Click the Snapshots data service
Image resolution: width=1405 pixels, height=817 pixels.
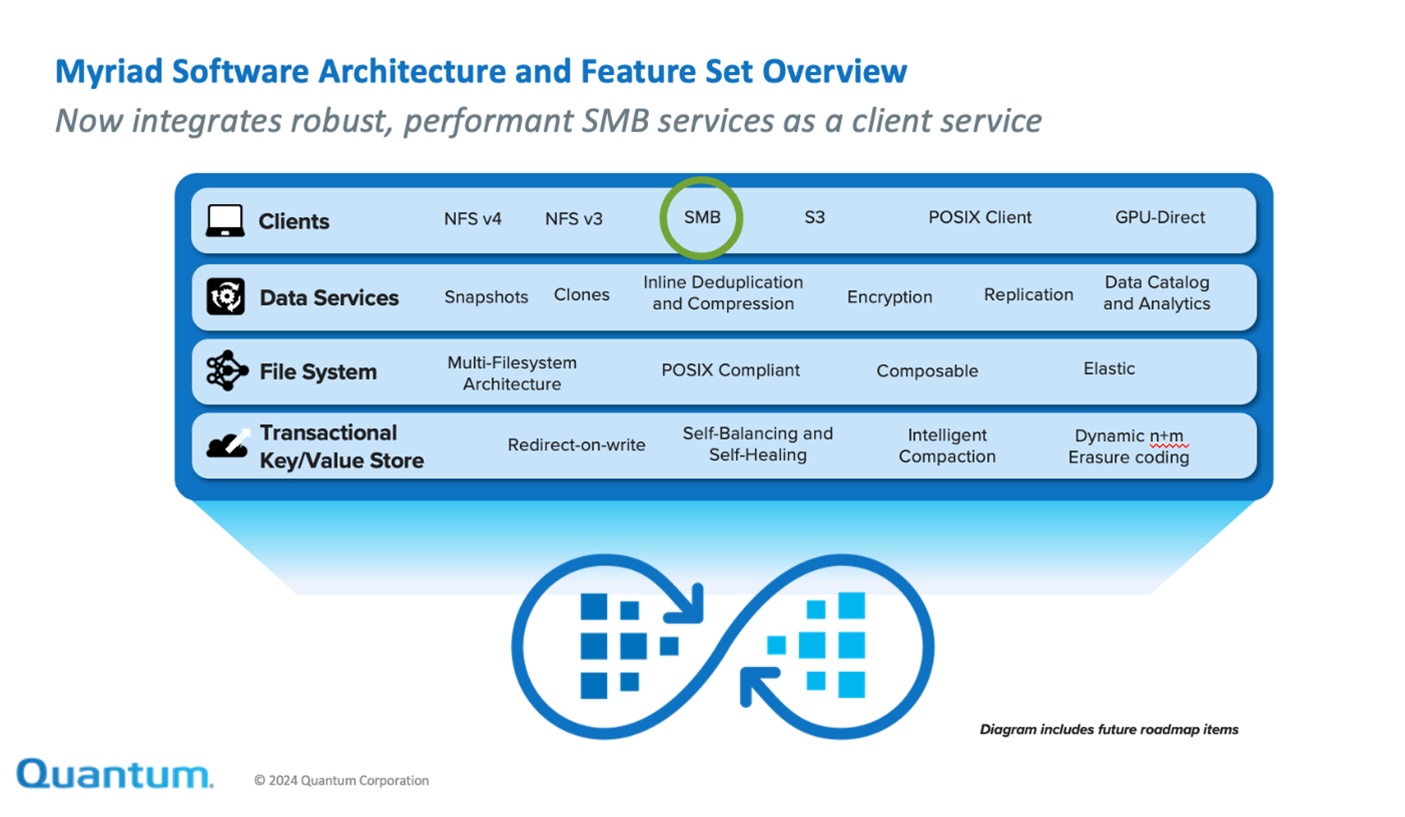coord(486,297)
